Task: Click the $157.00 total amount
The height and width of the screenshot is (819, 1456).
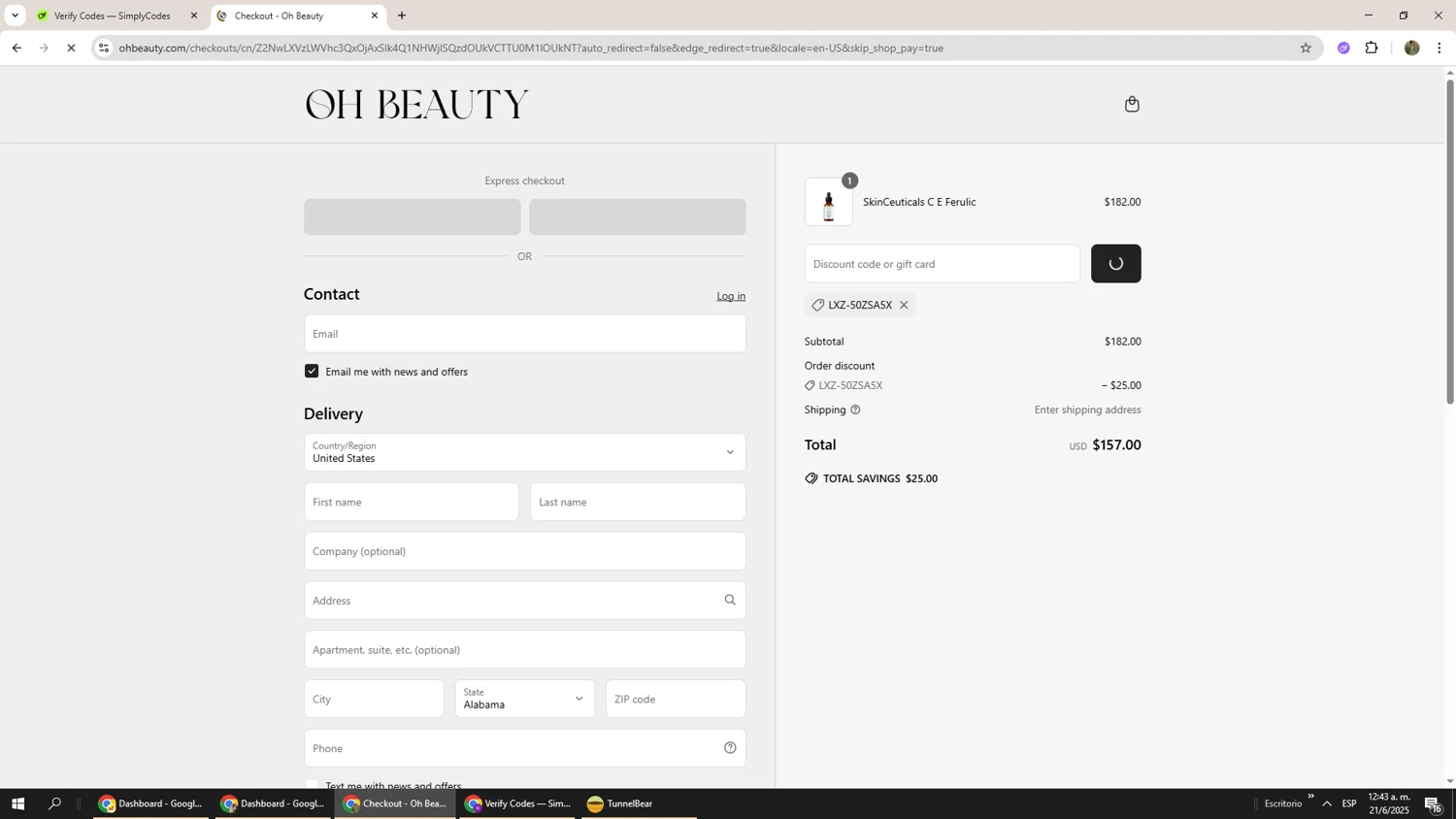Action: tap(1116, 444)
